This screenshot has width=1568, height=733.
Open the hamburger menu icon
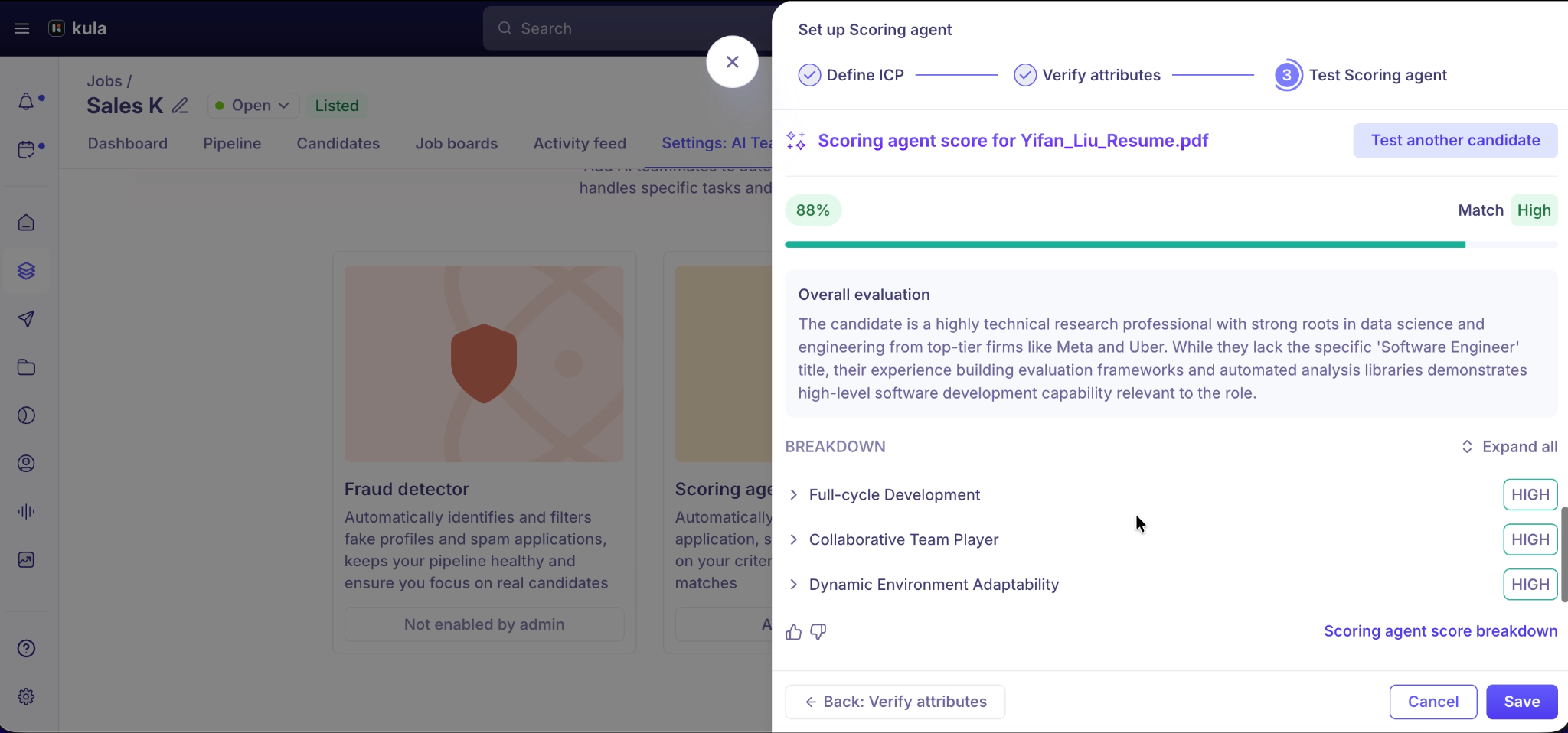pos(22,28)
